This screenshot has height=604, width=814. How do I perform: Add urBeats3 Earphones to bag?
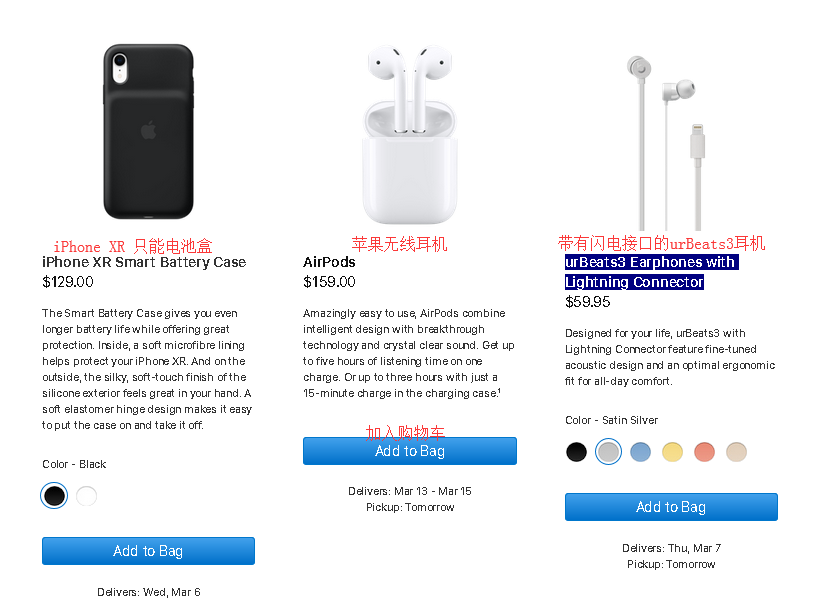coord(671,507)
